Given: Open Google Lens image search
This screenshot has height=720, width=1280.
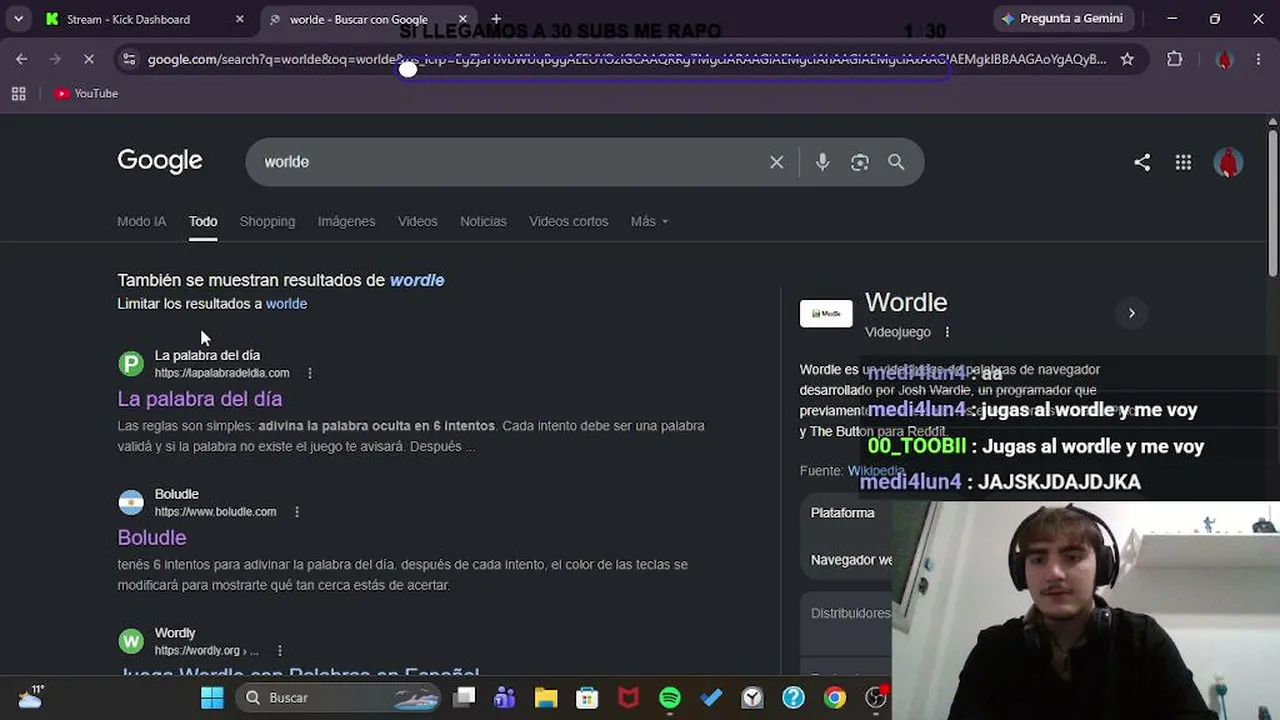Looking at the screenshot, I should pyautogui.click(x=859, y=162).
